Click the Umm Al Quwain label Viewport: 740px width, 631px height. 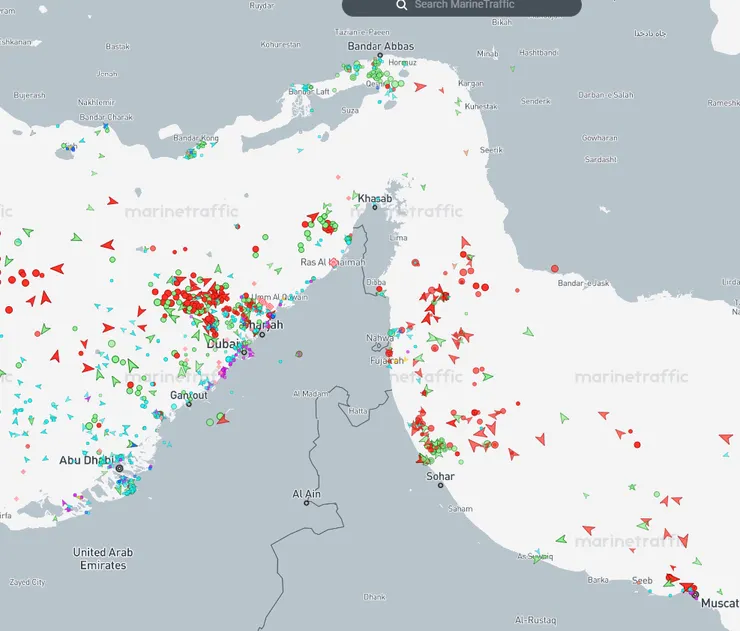pyautogui.click(x=279, y=297)
